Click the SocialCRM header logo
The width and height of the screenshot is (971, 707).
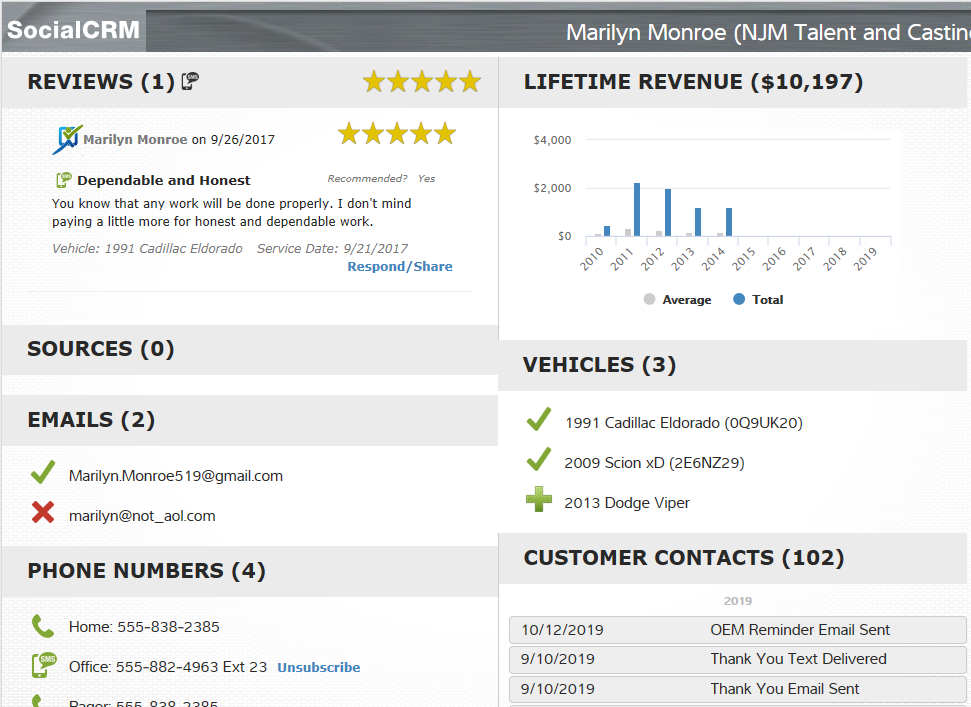coord(71,29)
